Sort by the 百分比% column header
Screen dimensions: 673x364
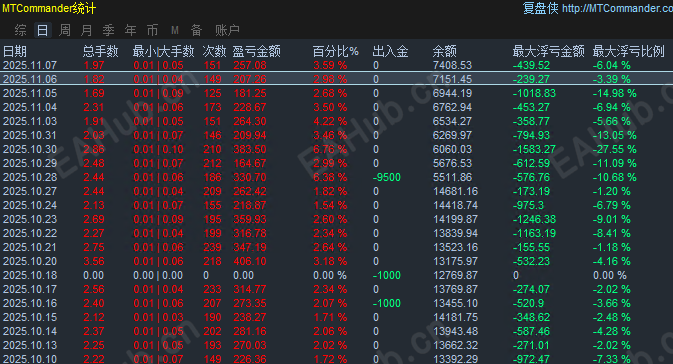click(x=336, y=52)
